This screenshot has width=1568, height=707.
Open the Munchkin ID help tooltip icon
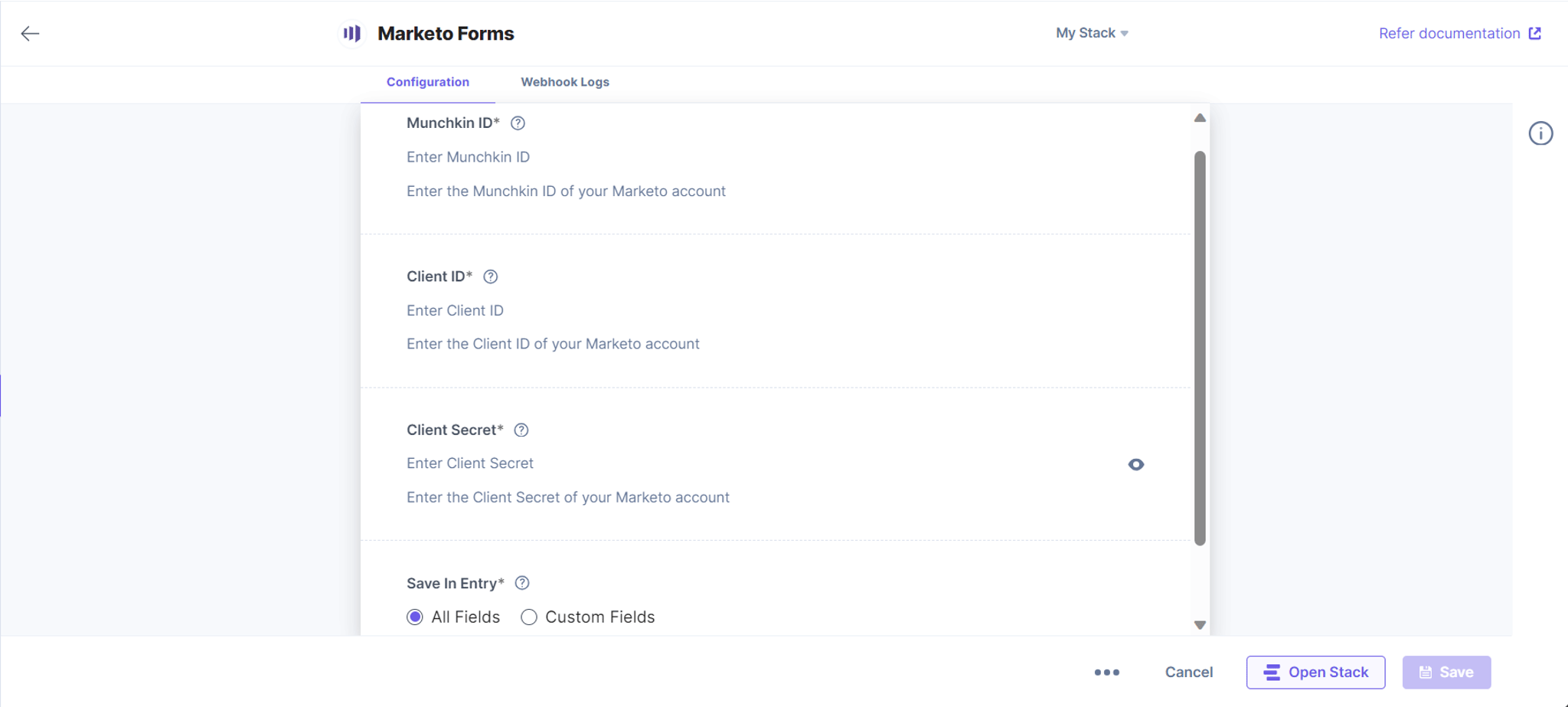pos(518,123)
